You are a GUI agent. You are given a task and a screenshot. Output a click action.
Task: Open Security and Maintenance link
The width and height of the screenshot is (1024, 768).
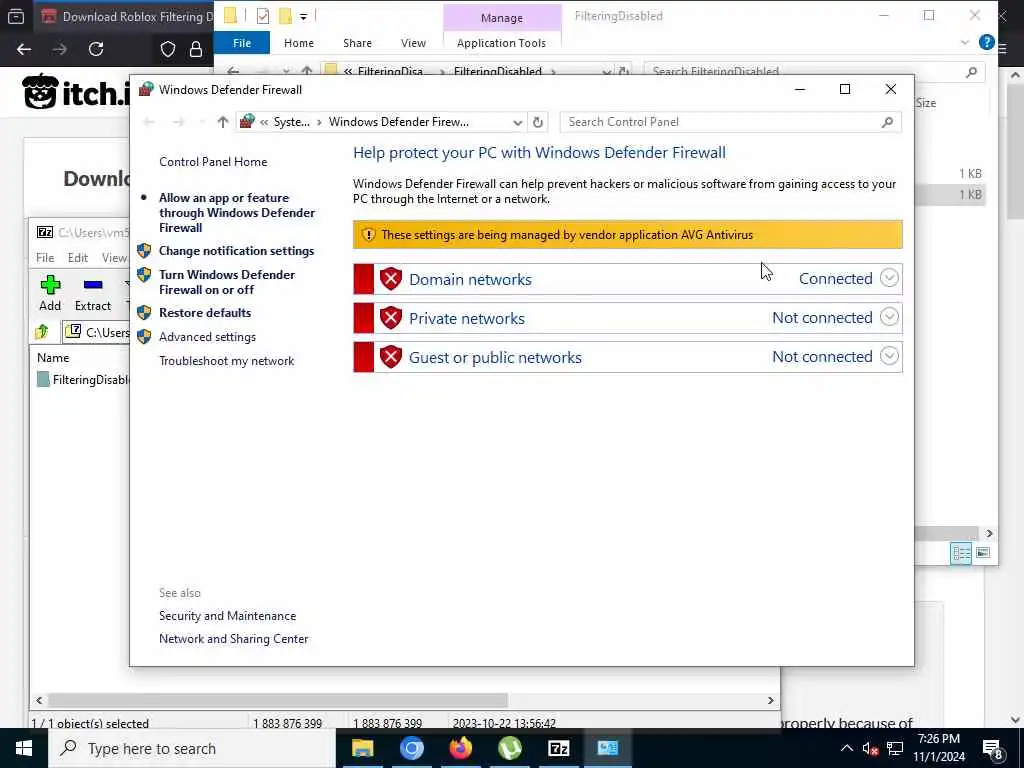point(227,616)
